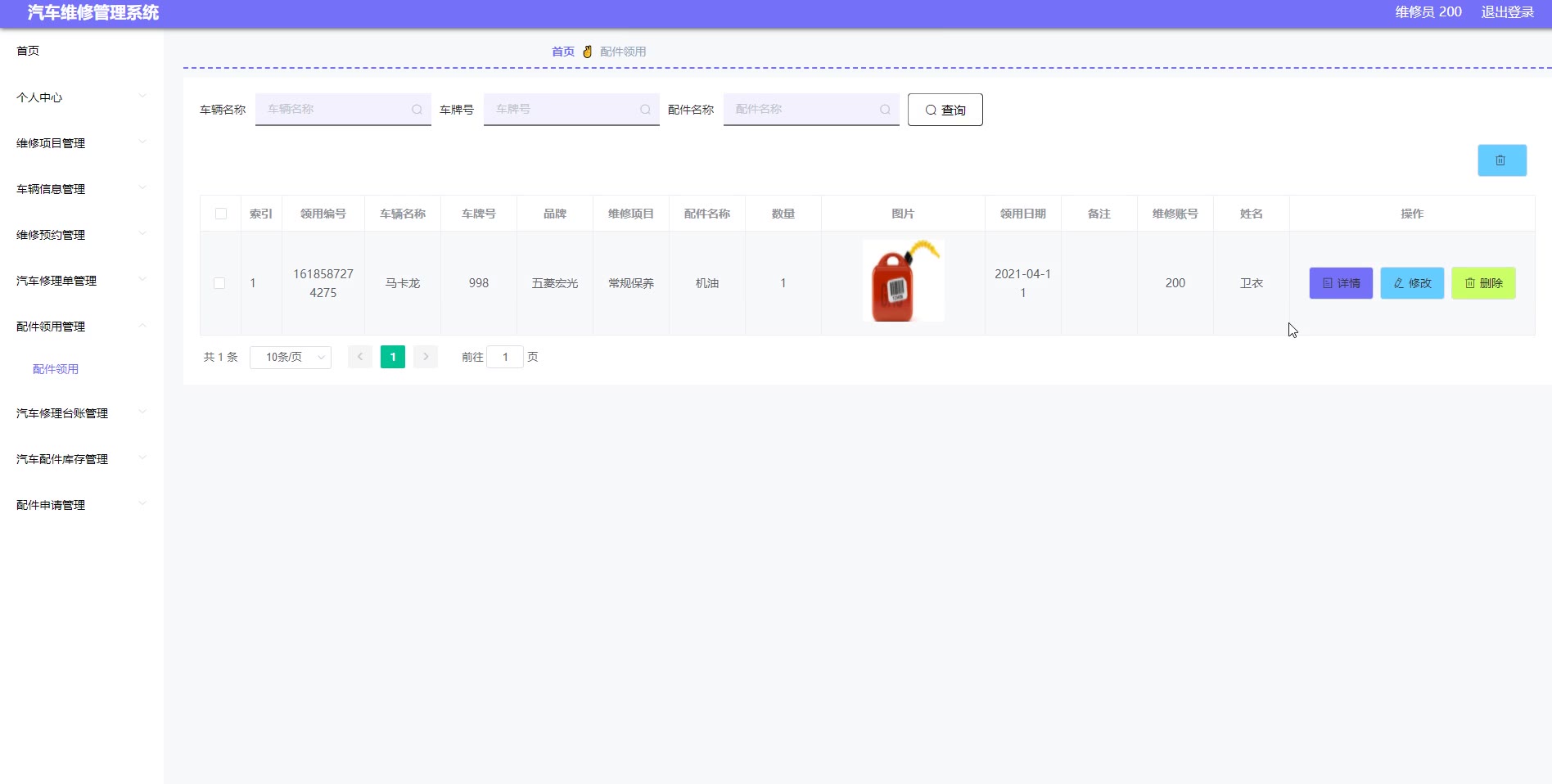
Task: Click the 卫衣 name cell
Action: (x=1252, y=283)
